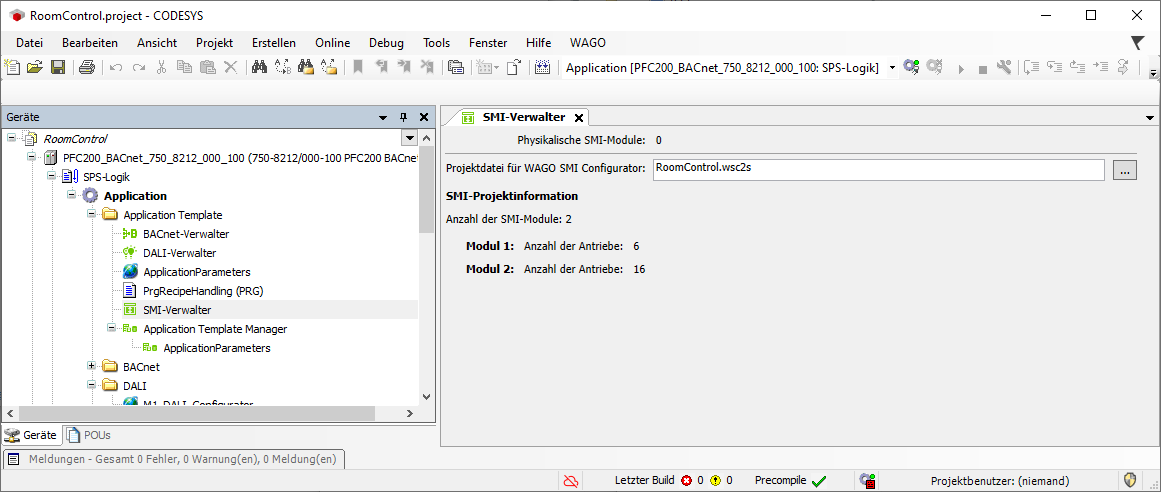The image size is (1161, 492).
Task: Click the wrench tools toolbar icon
Action: pyautogui.click(x=1004, y=67)
